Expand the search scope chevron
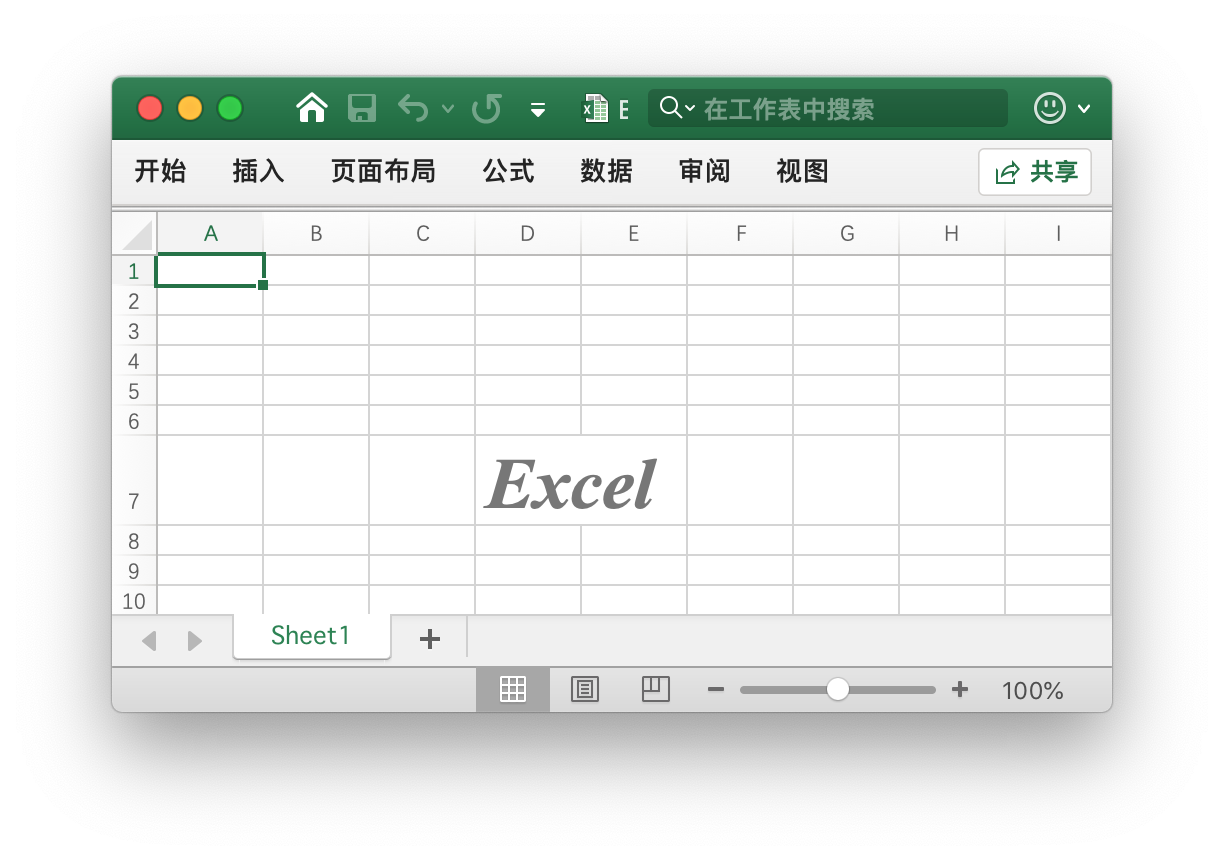Image resolution: width=1224 pixels, height=860 pixels. click(689, 108)
